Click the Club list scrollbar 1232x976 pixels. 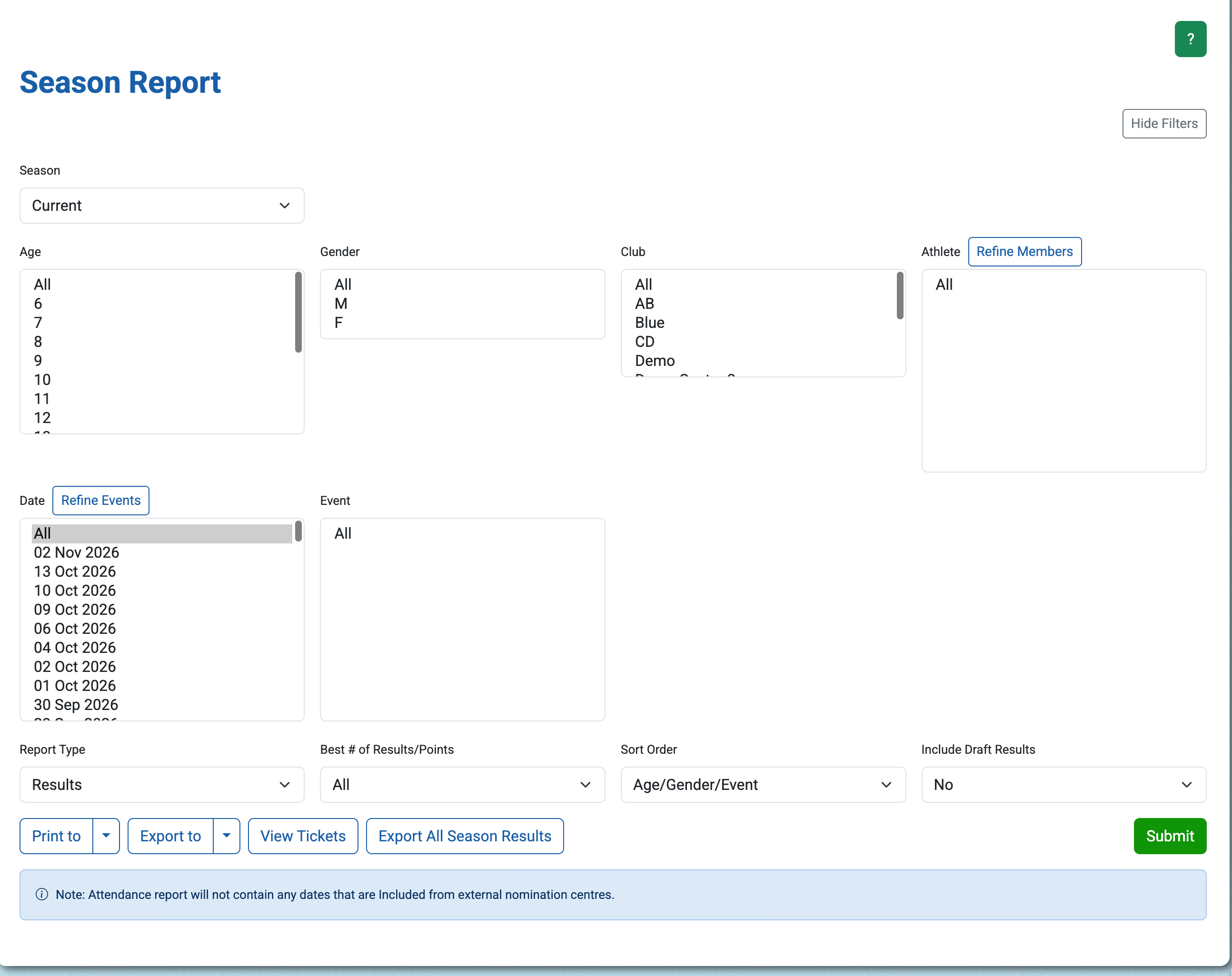900,295
